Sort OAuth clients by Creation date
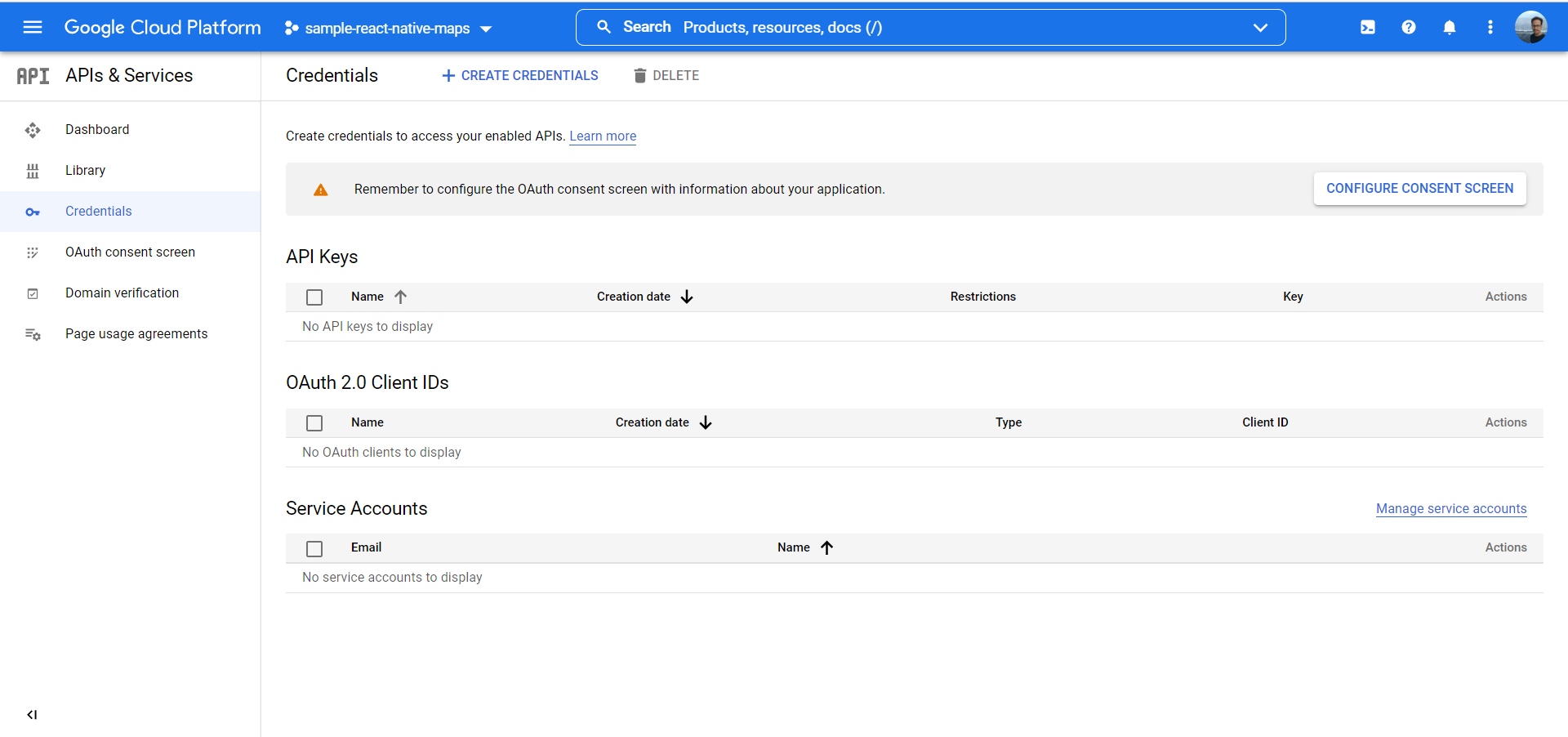The image size is (1568, 737). (x=664, y=422)
